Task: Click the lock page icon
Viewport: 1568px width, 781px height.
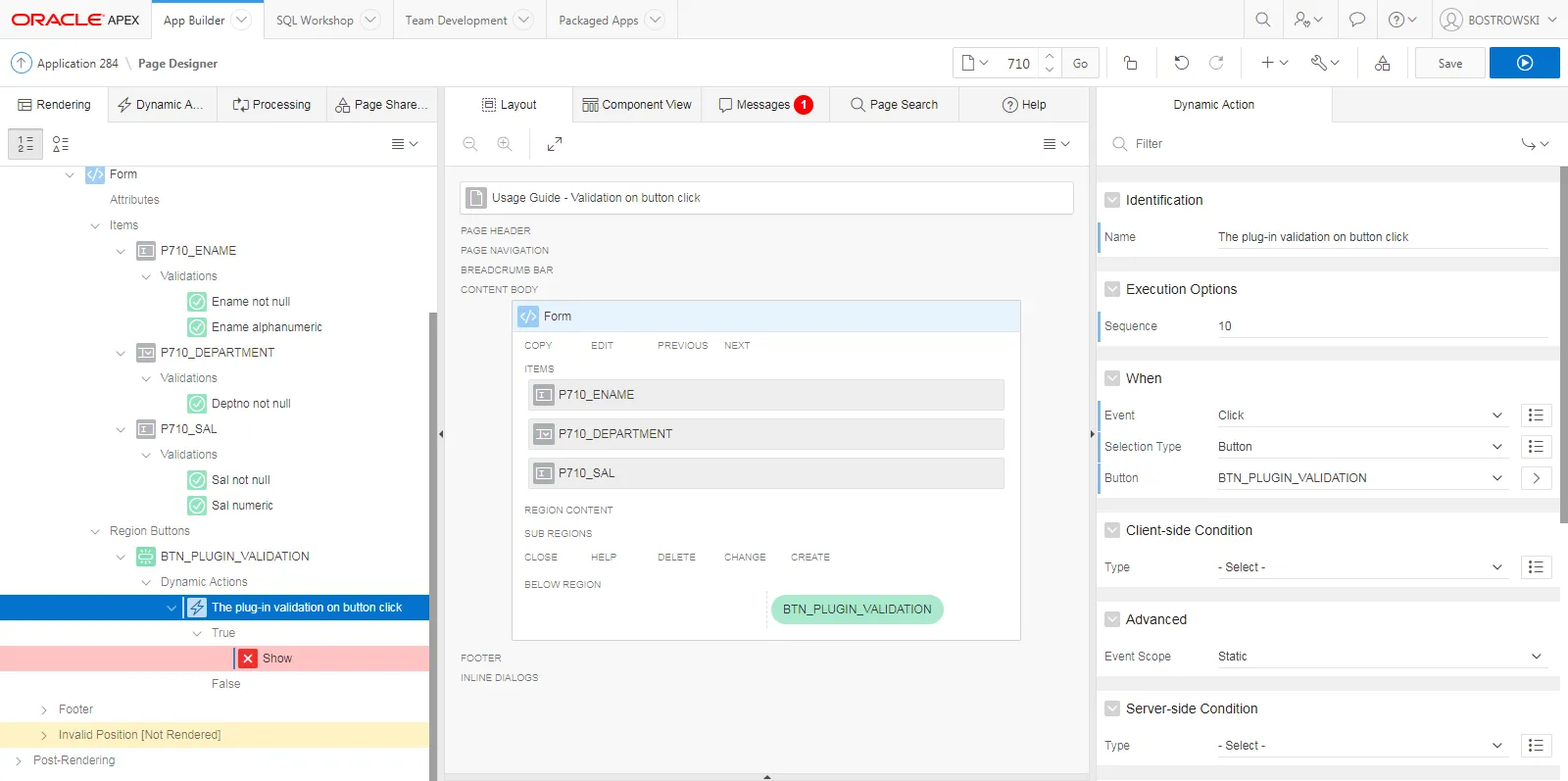Action: (1130, 63)
